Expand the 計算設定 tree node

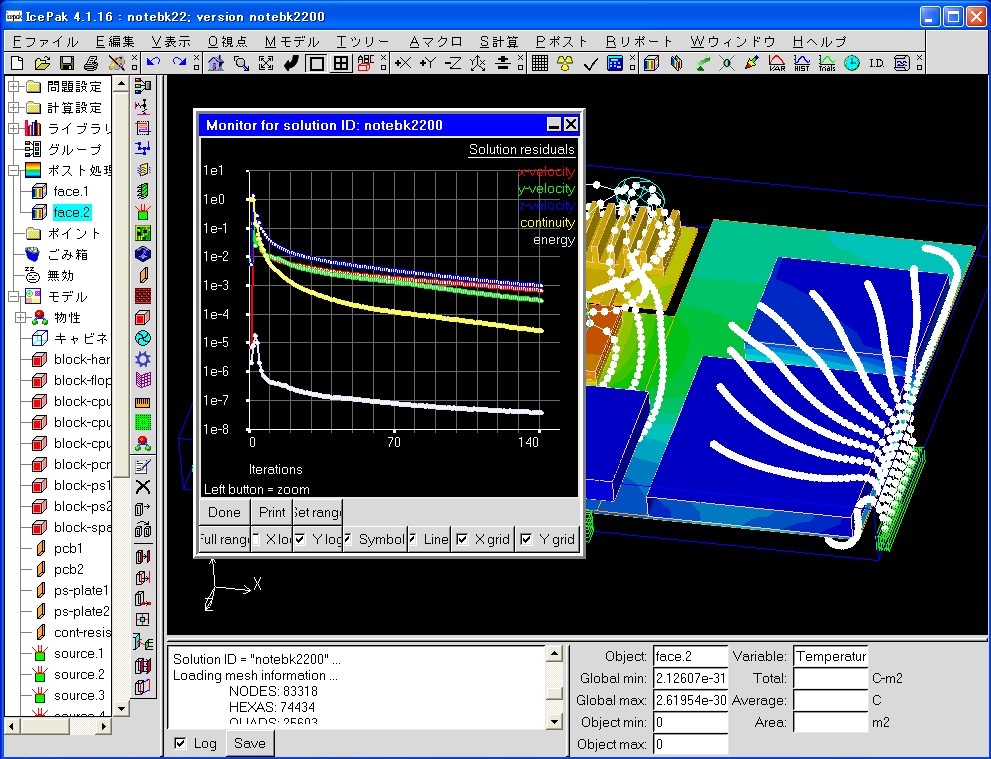(x=13, y=107)
